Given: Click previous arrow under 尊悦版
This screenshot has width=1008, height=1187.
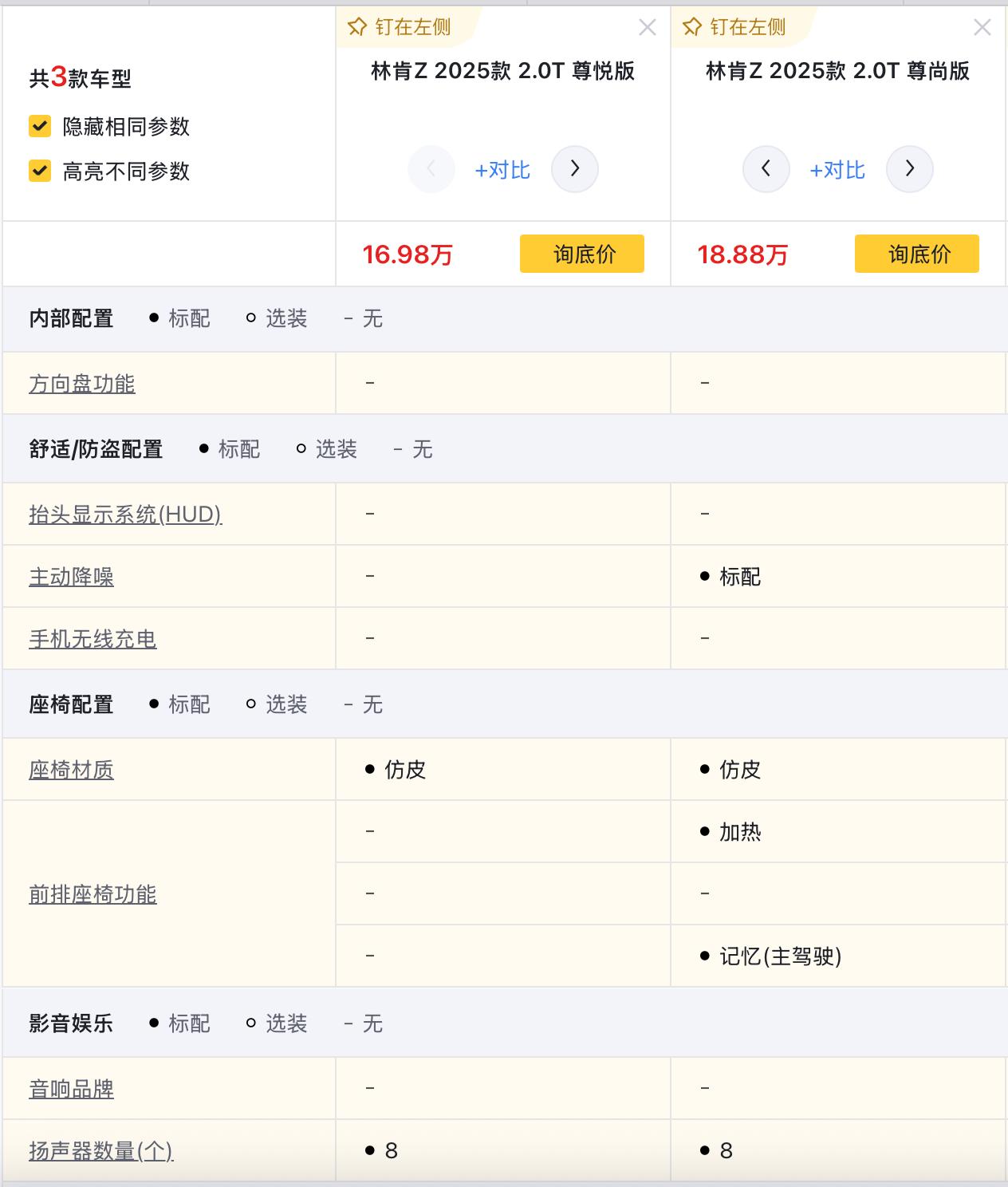Looking at the screenshot, I should pos(431,169).
